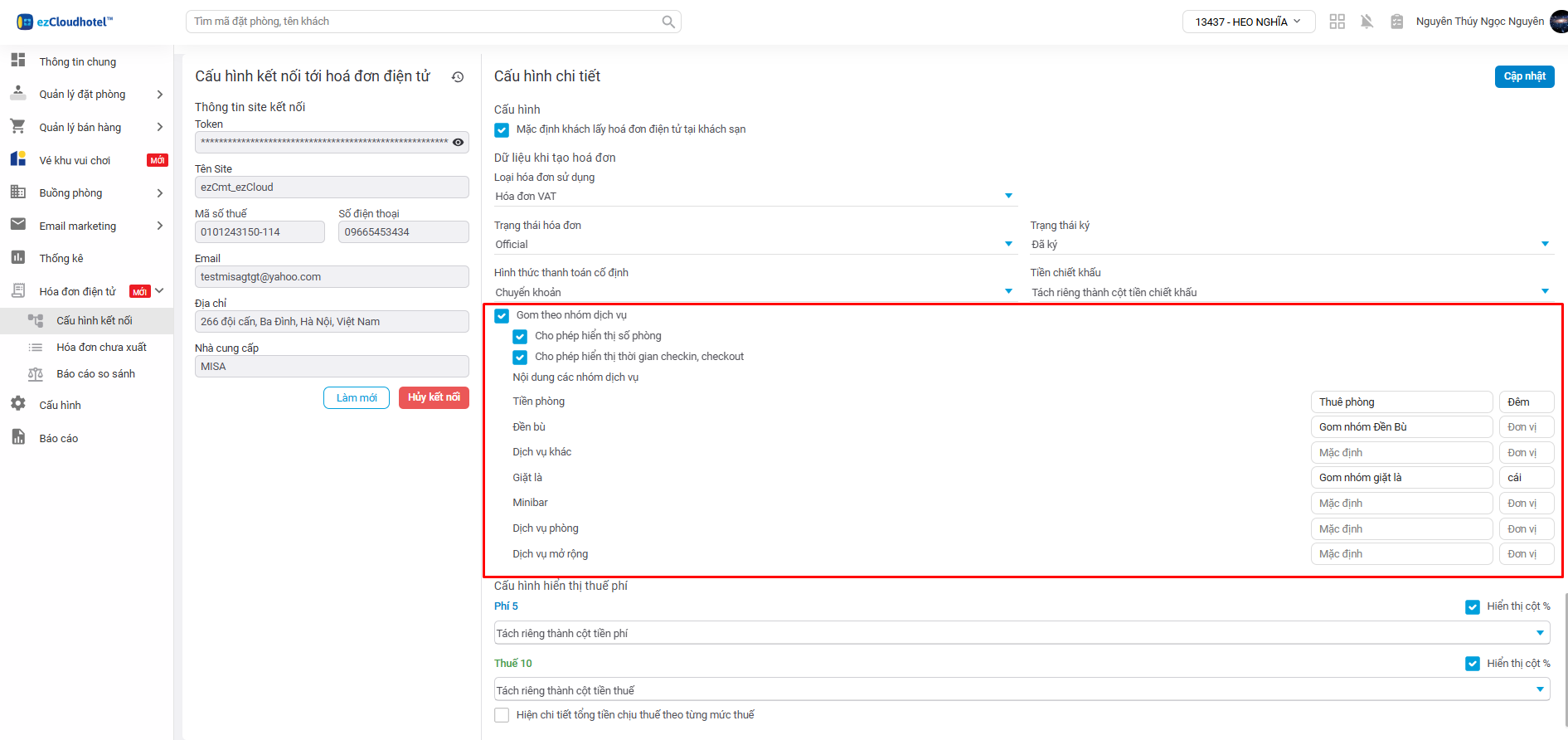This screenshot has width=1568, height=740.
Task: Open the Trạng thái ký dropdown
Action: click(1289, 245)
